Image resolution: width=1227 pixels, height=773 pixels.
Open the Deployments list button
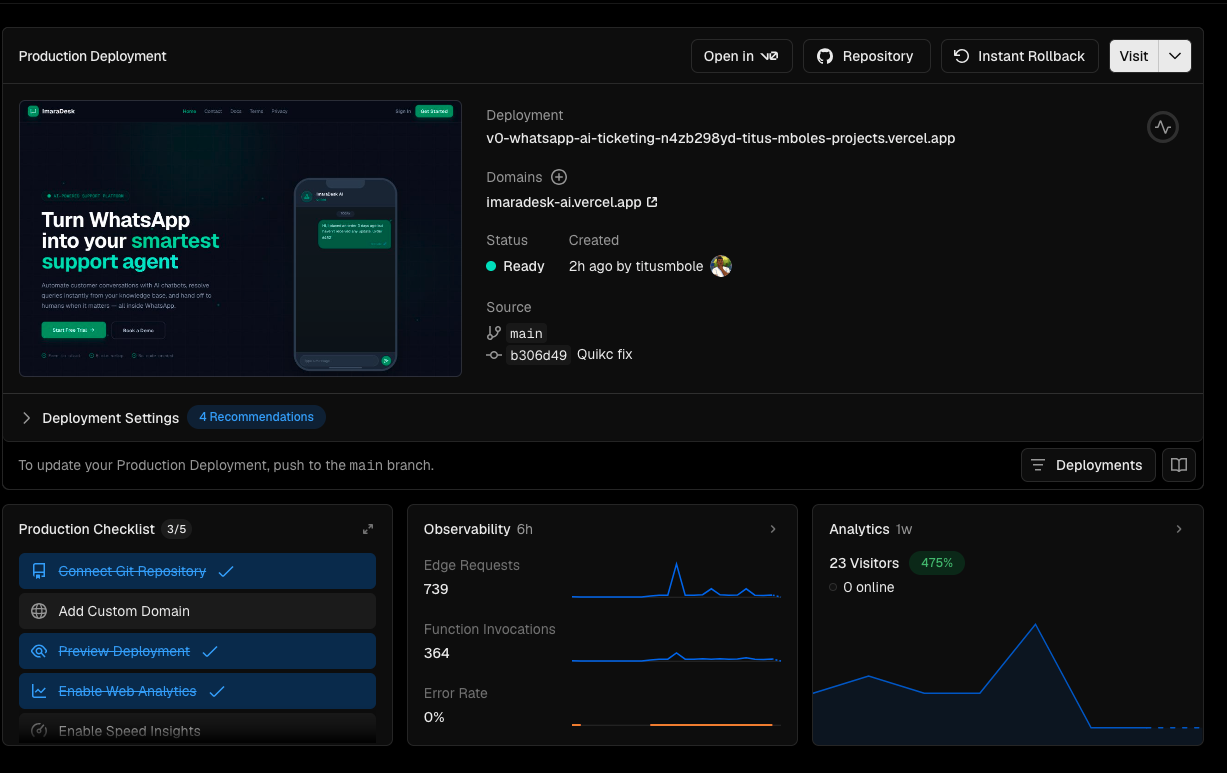pos(1088,465)
